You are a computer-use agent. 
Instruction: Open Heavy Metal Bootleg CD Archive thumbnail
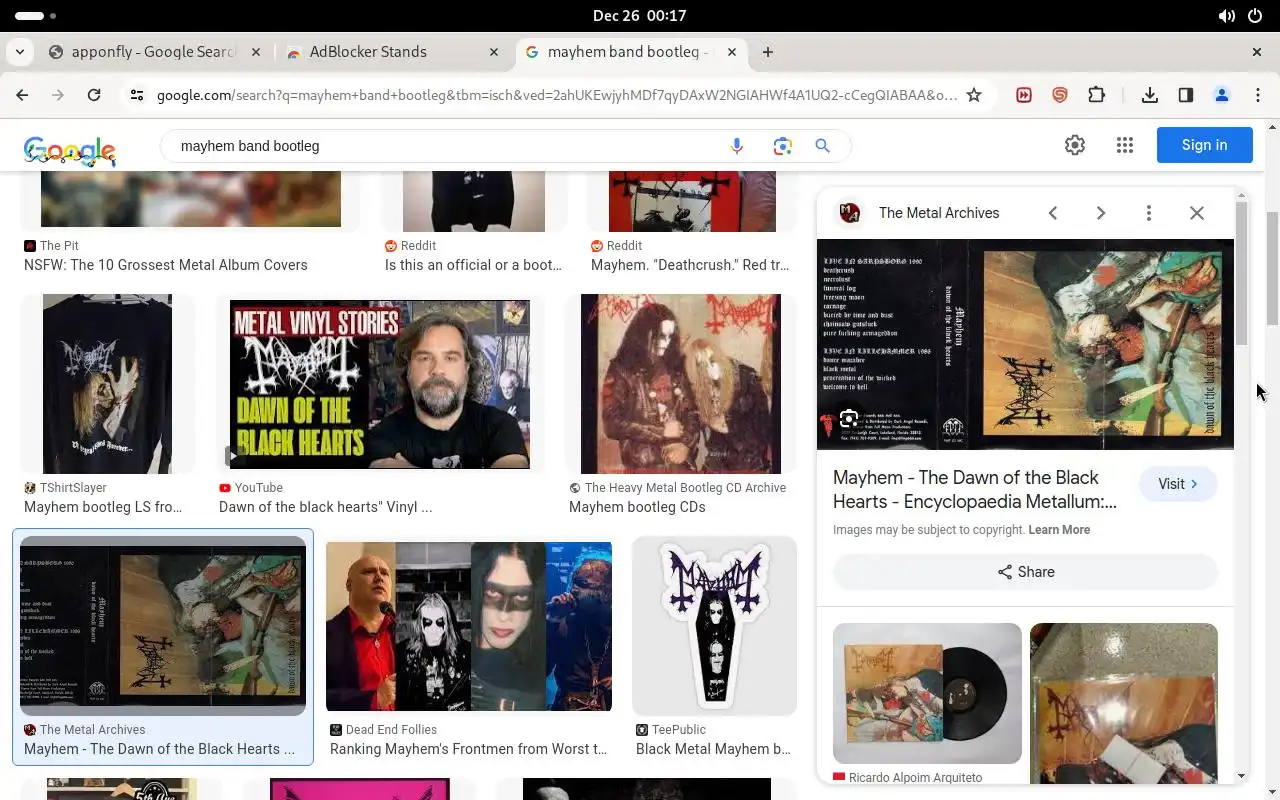[x=681, y=384]
